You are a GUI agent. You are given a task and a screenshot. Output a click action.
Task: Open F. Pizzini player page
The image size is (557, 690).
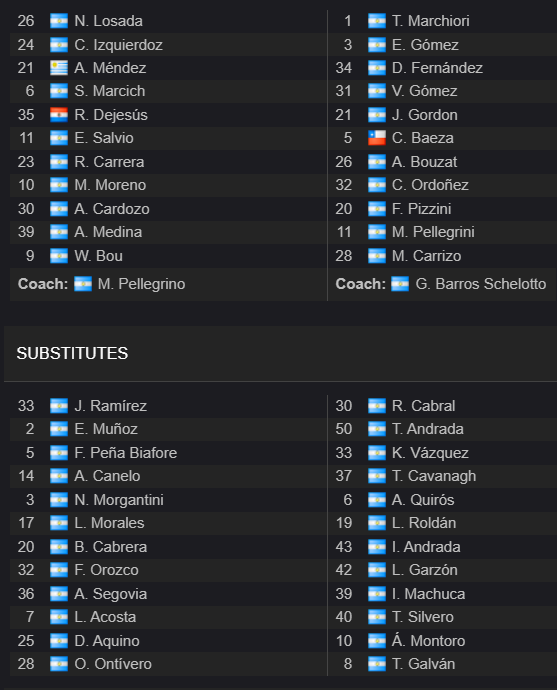tap(421, 209)
